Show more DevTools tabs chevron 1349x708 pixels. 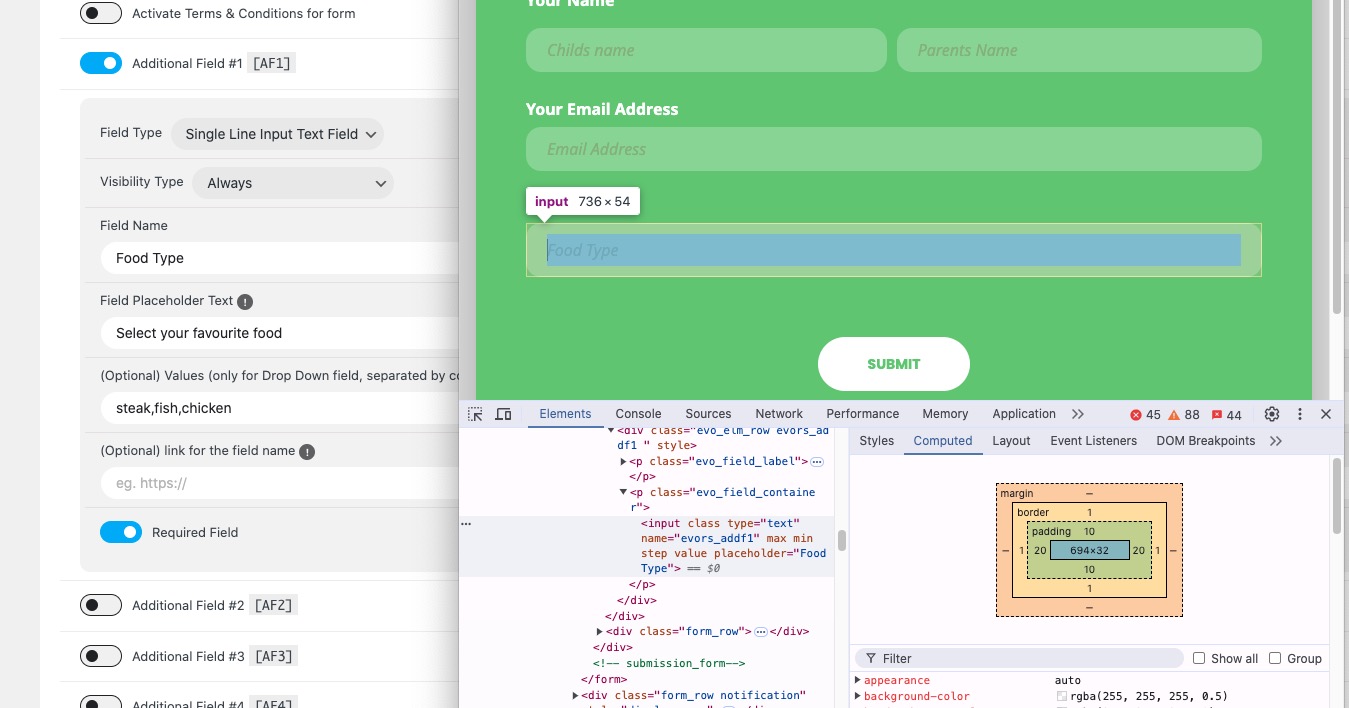pyautogui.click(x=1077, y=414)
